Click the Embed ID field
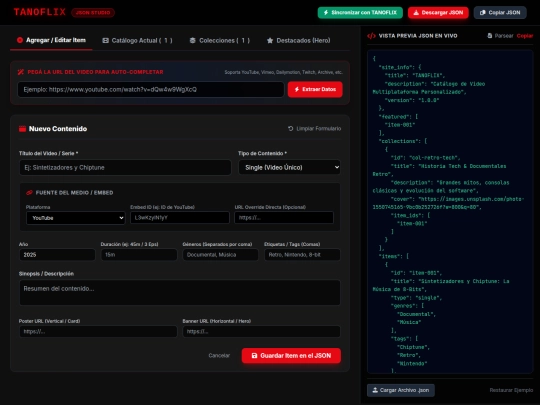540x405 pixels. 180,218
